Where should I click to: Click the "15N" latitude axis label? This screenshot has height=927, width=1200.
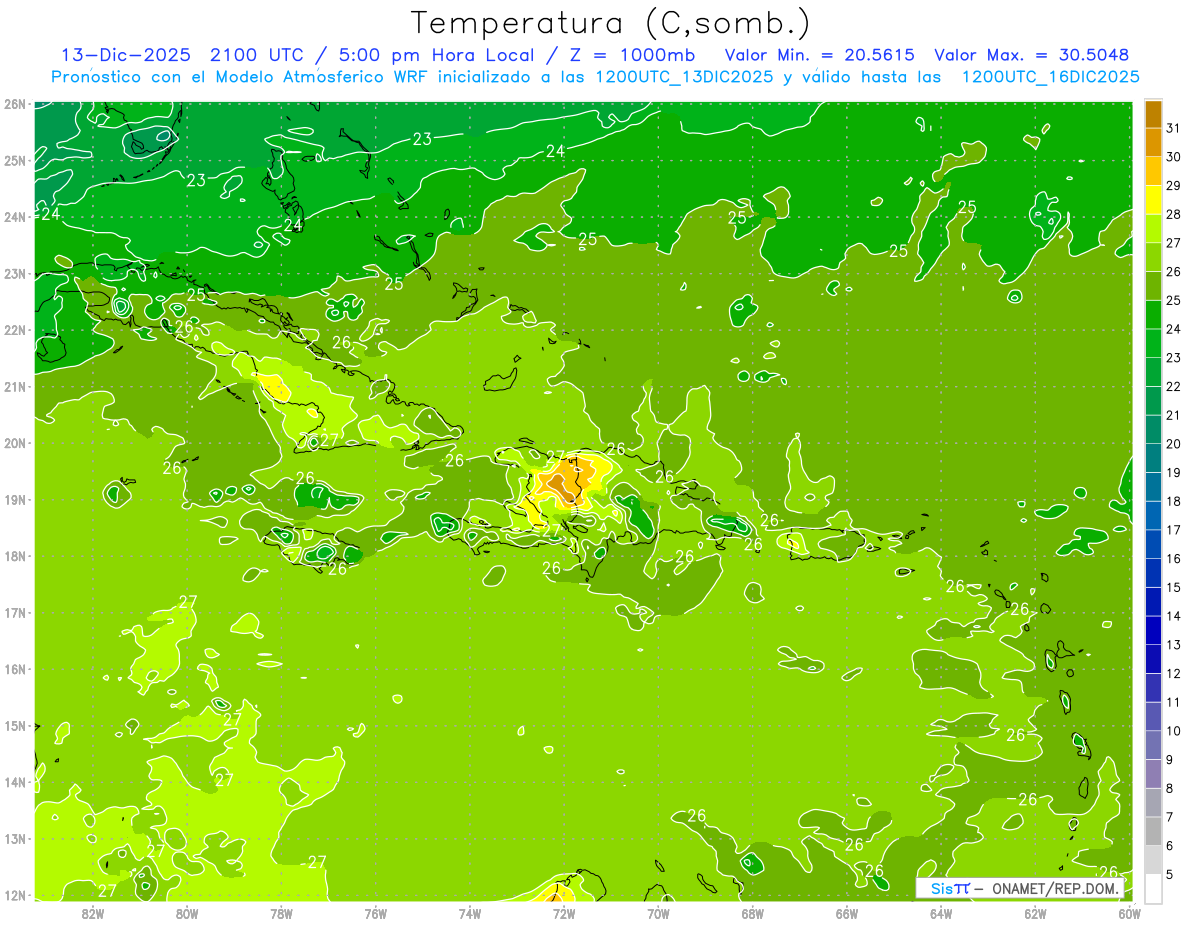coord(15,725)
